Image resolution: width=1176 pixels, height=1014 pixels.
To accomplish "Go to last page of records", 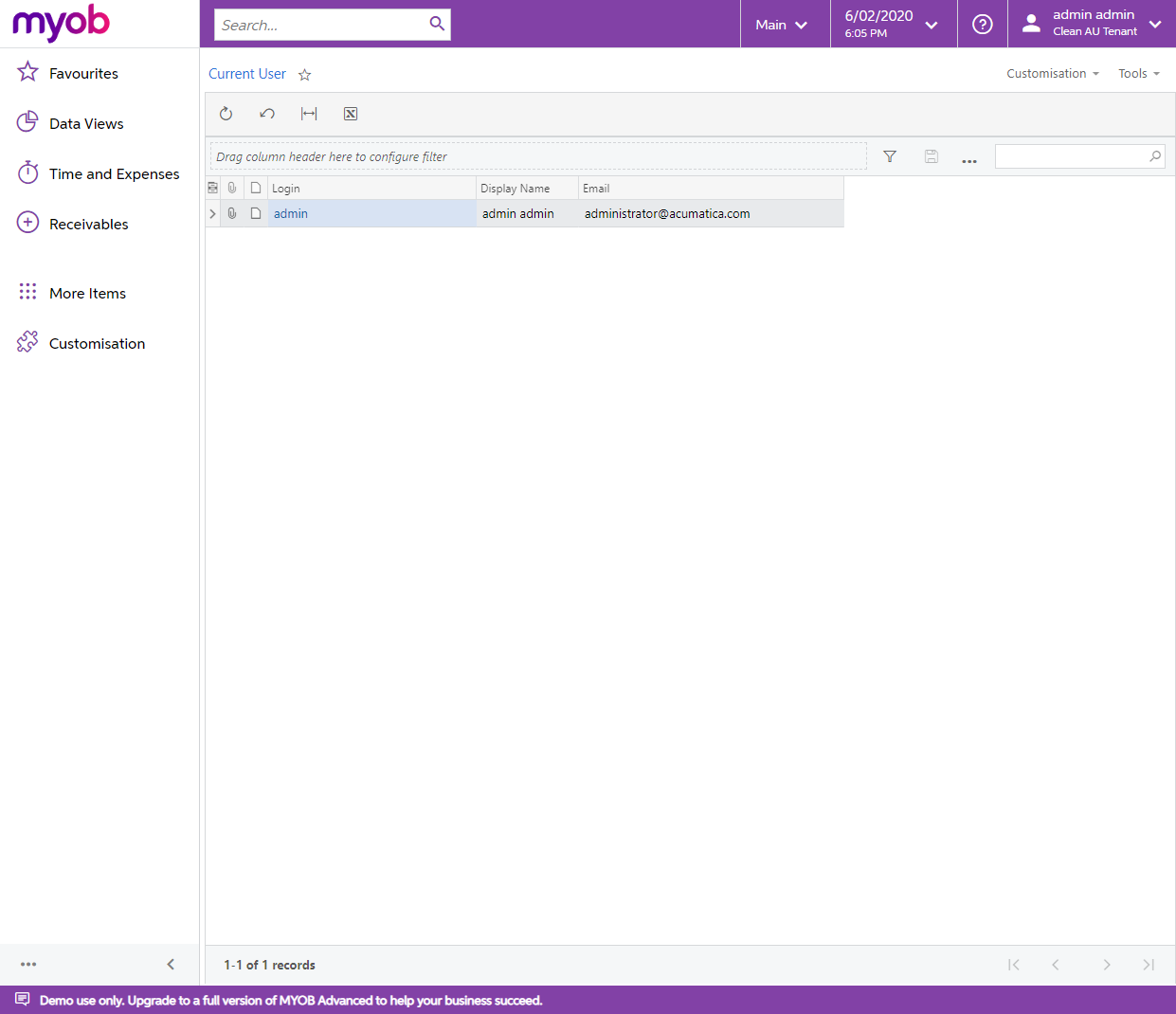I will 1149,965.
